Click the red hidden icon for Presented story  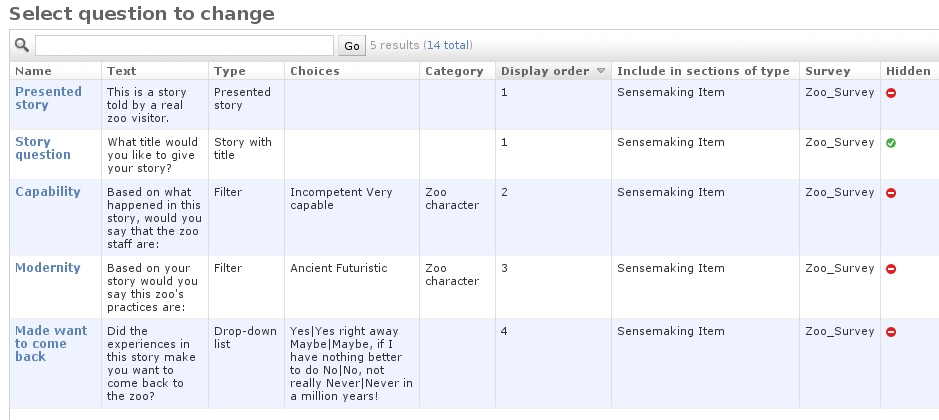[x=891, y=93]
